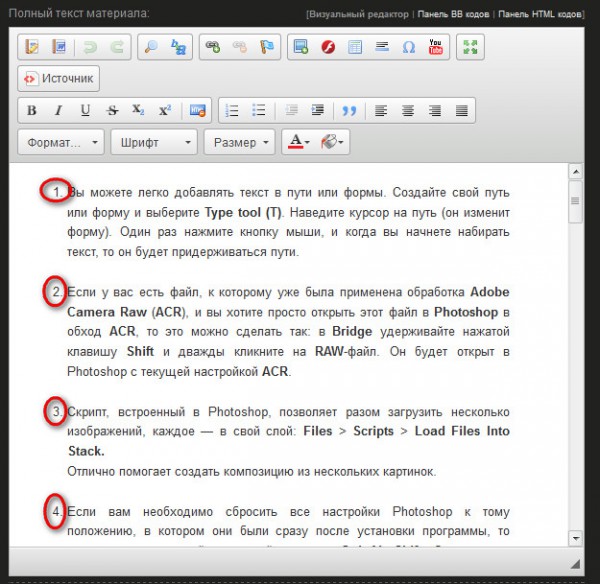Undo the last action
This screenshot has width=600, height=584.
pos(90,47)
